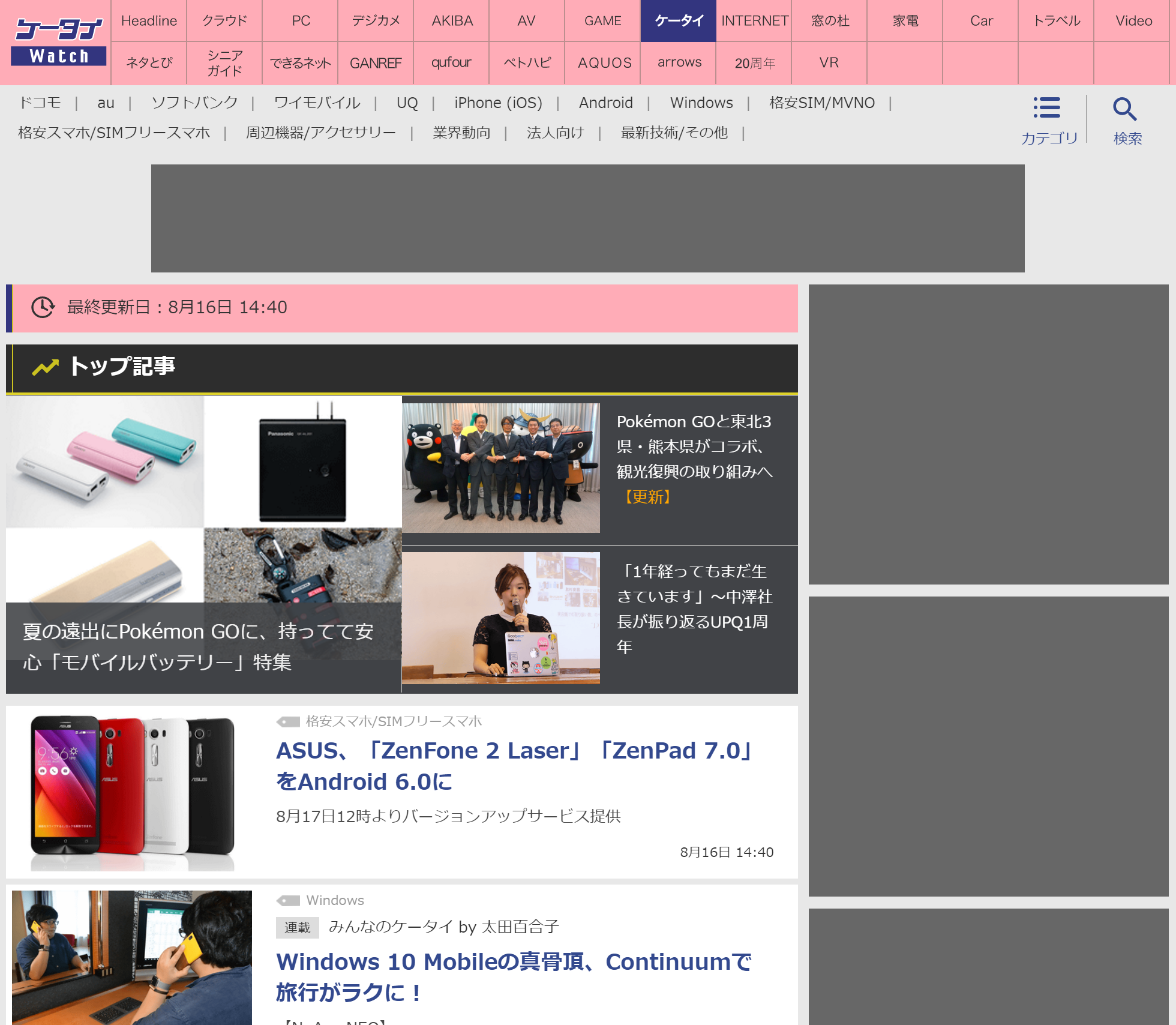
Task: Open the 窓の杜 tab
Action: [x=830, y=21]
